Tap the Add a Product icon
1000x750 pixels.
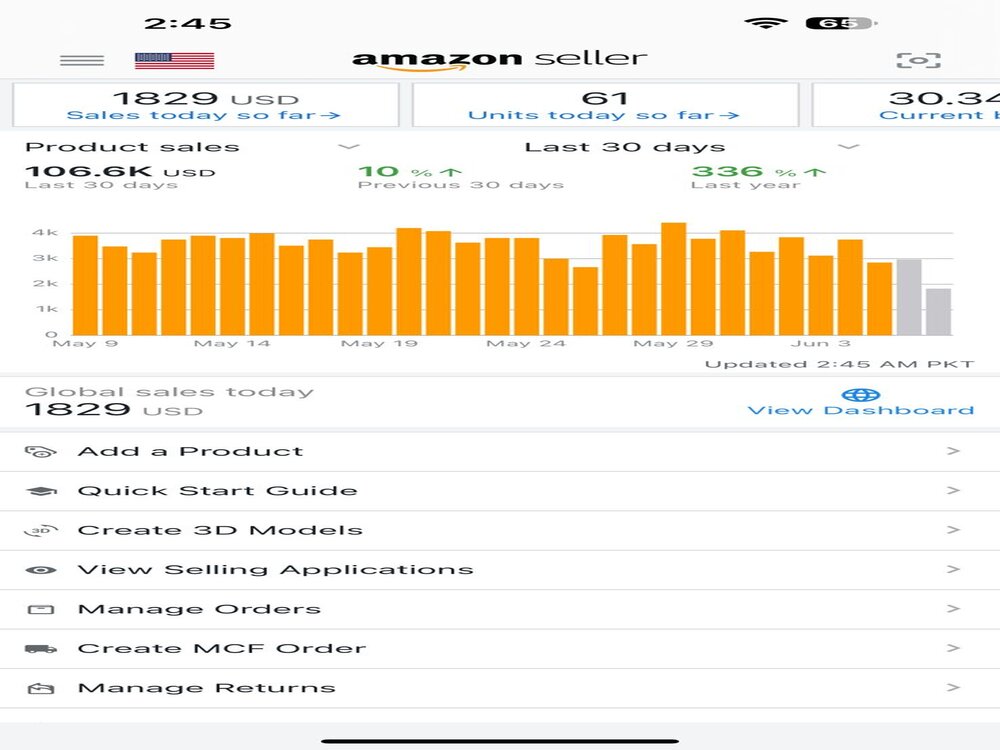click(x=41, y=452)
